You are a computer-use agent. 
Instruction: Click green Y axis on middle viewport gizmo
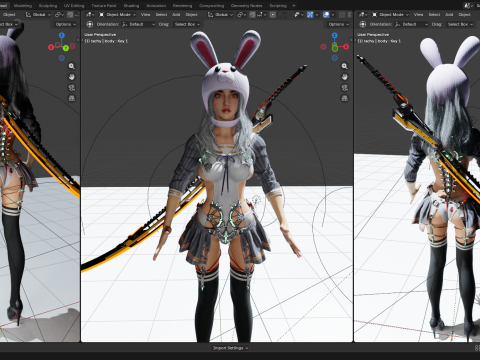click(335, 48)
